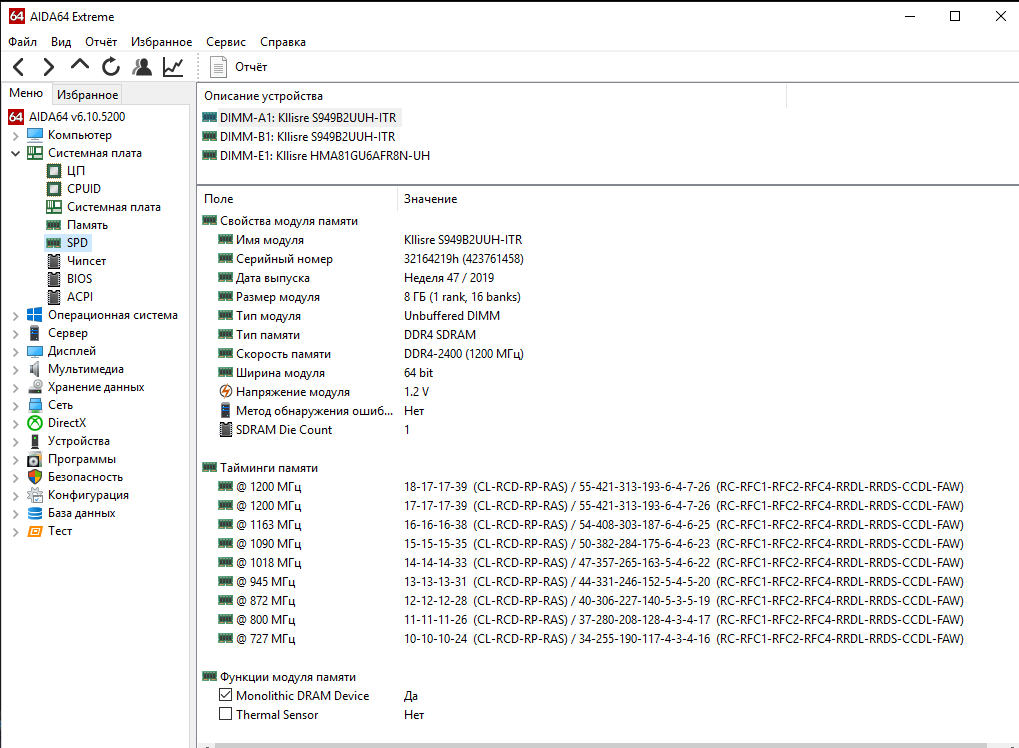Click the Хранение данных drive icon
Screen dimensions: 1019x748
(x=34, y=387)
